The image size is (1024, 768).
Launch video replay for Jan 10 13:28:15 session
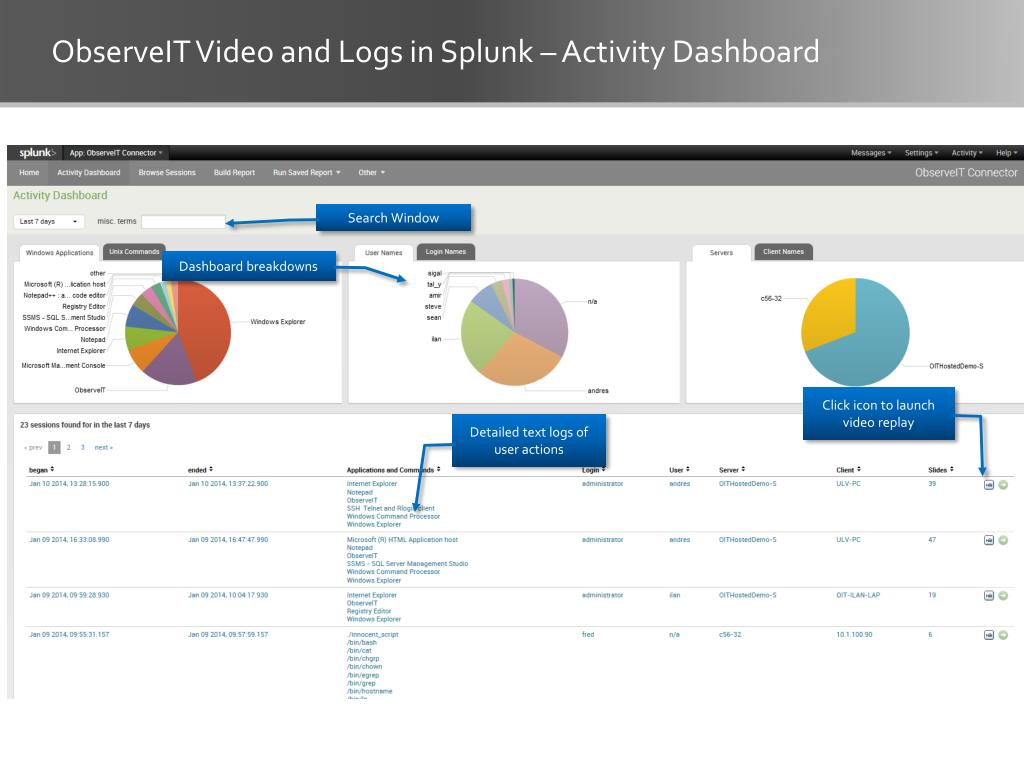pyautogui.click(x=989, y=485)
